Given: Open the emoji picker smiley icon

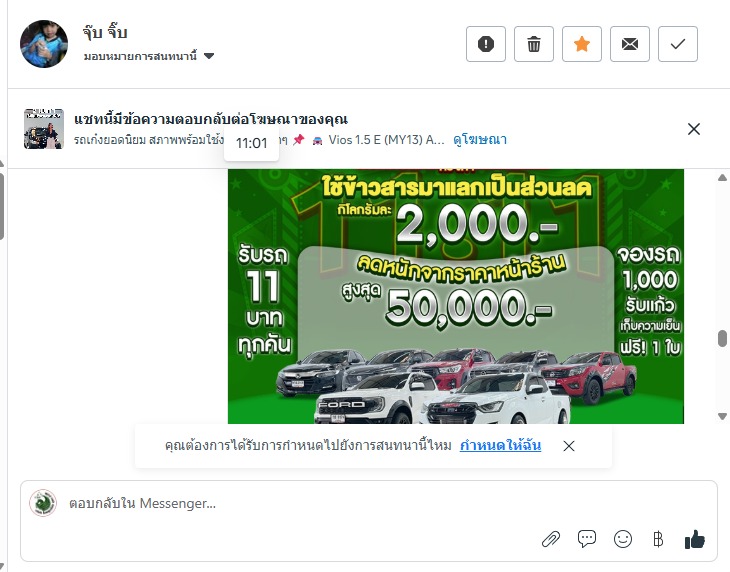Looking at the screenshot, I should 622,539.
